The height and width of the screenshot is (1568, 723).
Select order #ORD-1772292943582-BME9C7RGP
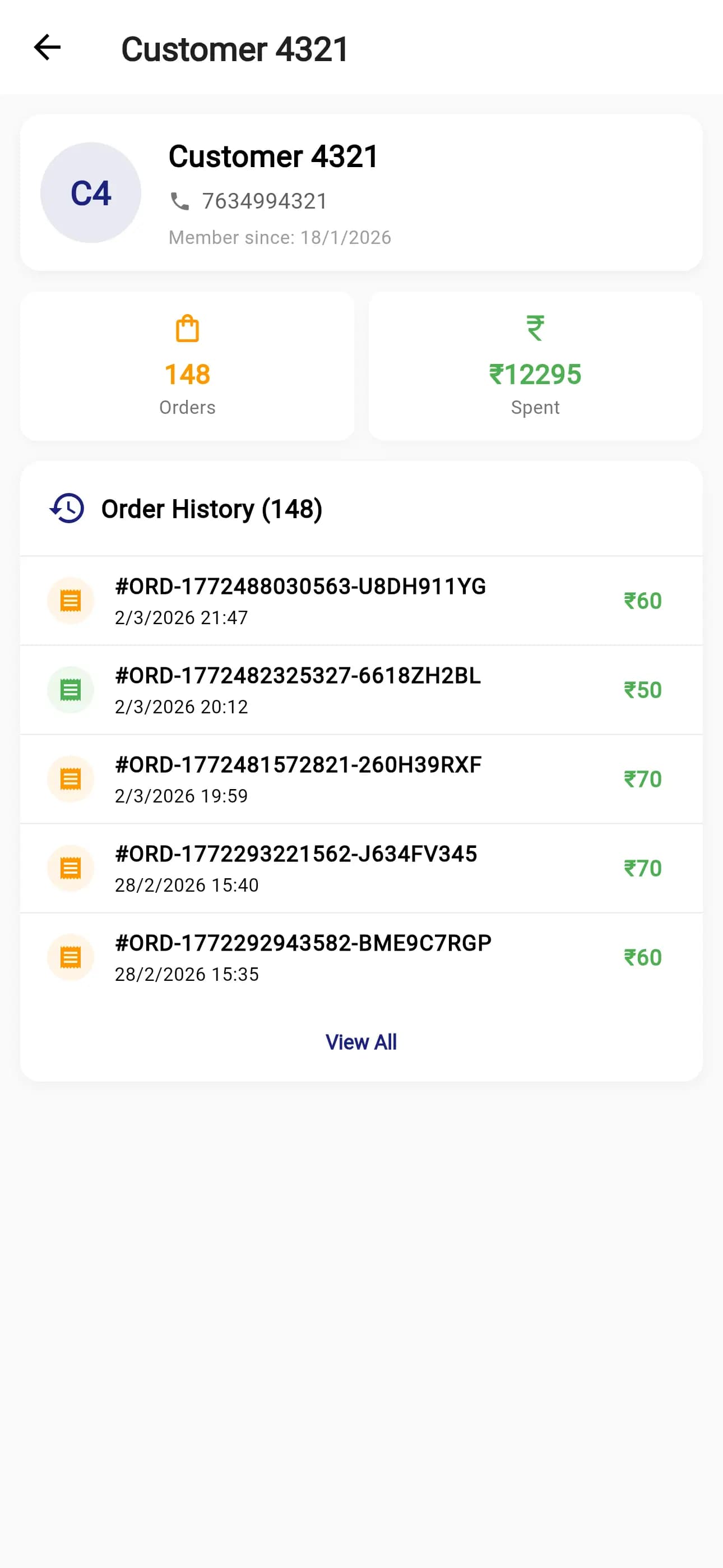click(303, 943)
